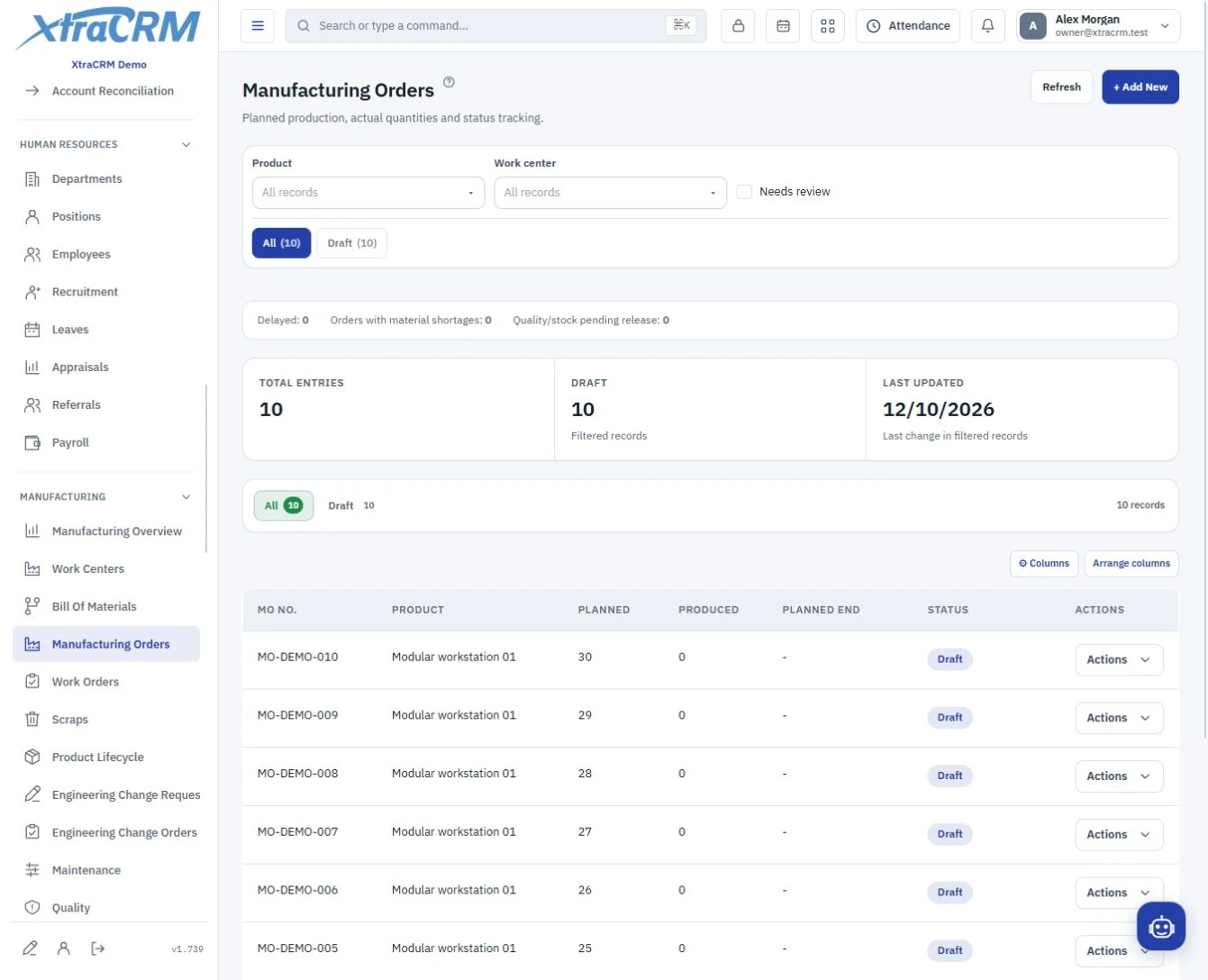Open the Attendance button
The image size is (1208, 980).
(908, 26)
